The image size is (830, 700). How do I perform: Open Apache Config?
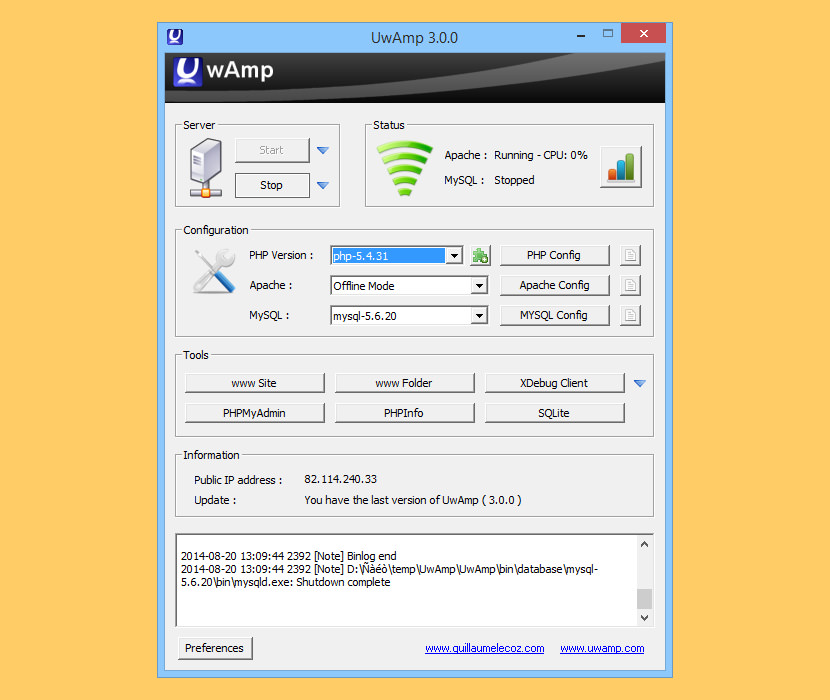[554, 285]
